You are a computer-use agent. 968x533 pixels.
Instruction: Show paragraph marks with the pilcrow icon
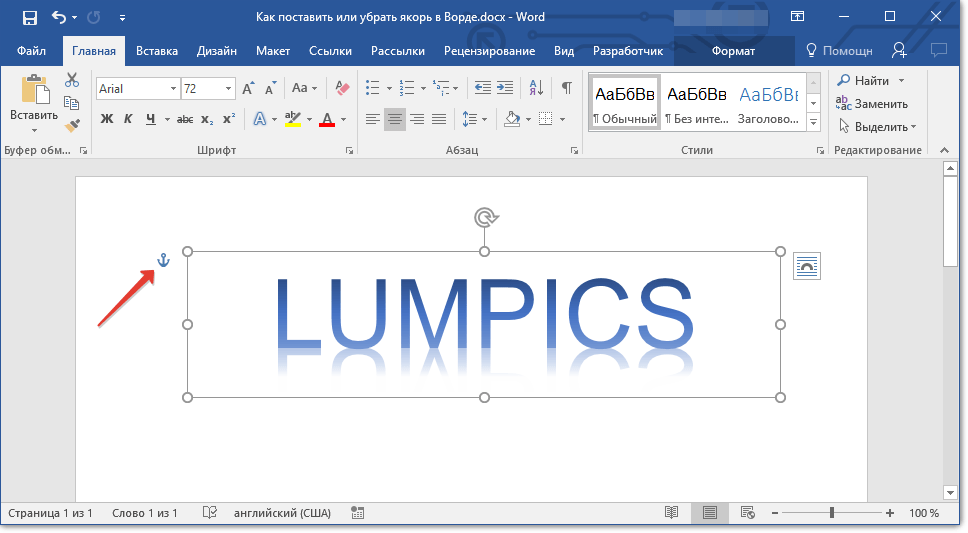[x=566, y=89]
